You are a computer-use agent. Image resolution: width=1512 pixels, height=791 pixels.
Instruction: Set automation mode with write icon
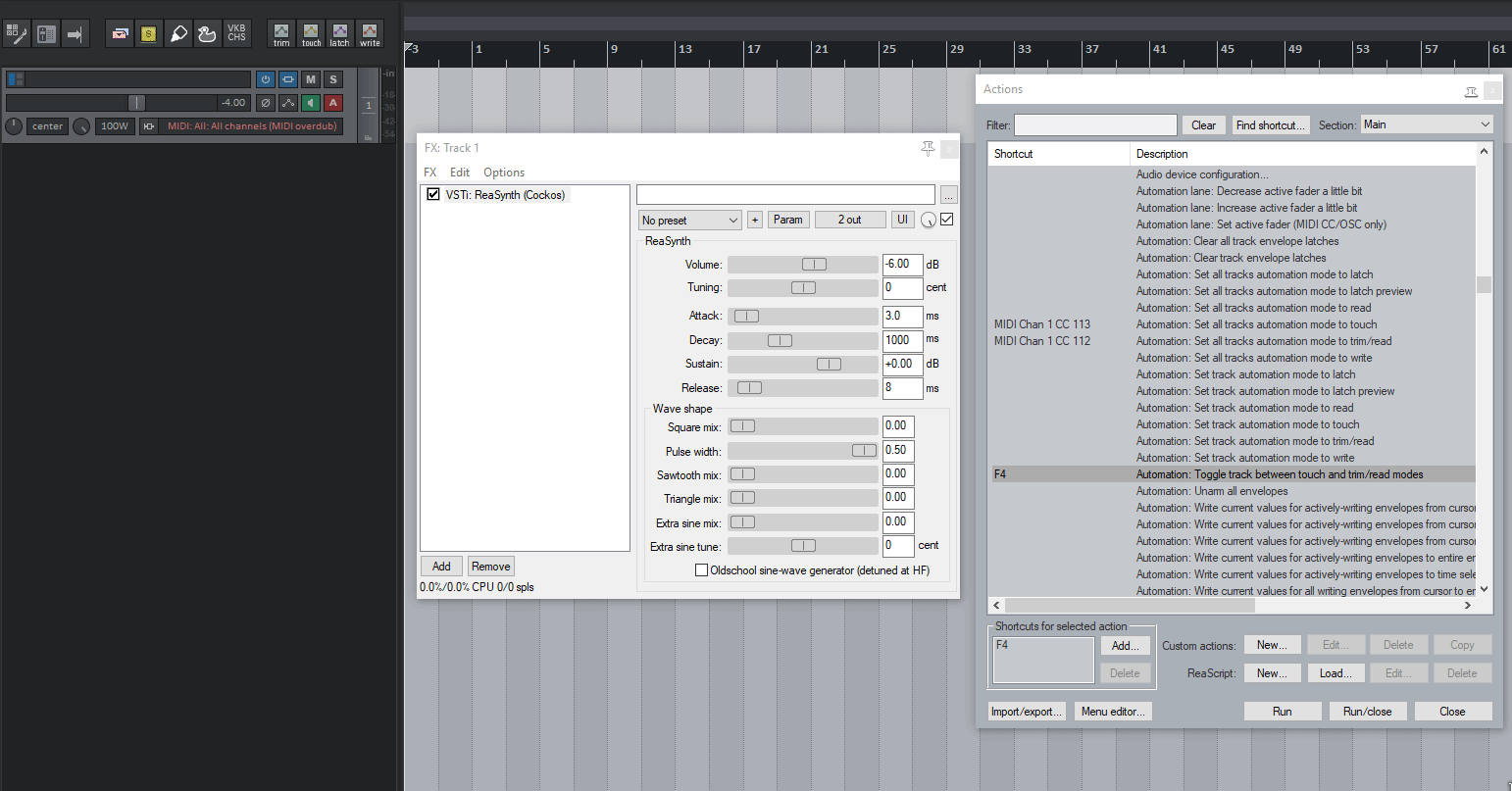(x=370, y=34)
